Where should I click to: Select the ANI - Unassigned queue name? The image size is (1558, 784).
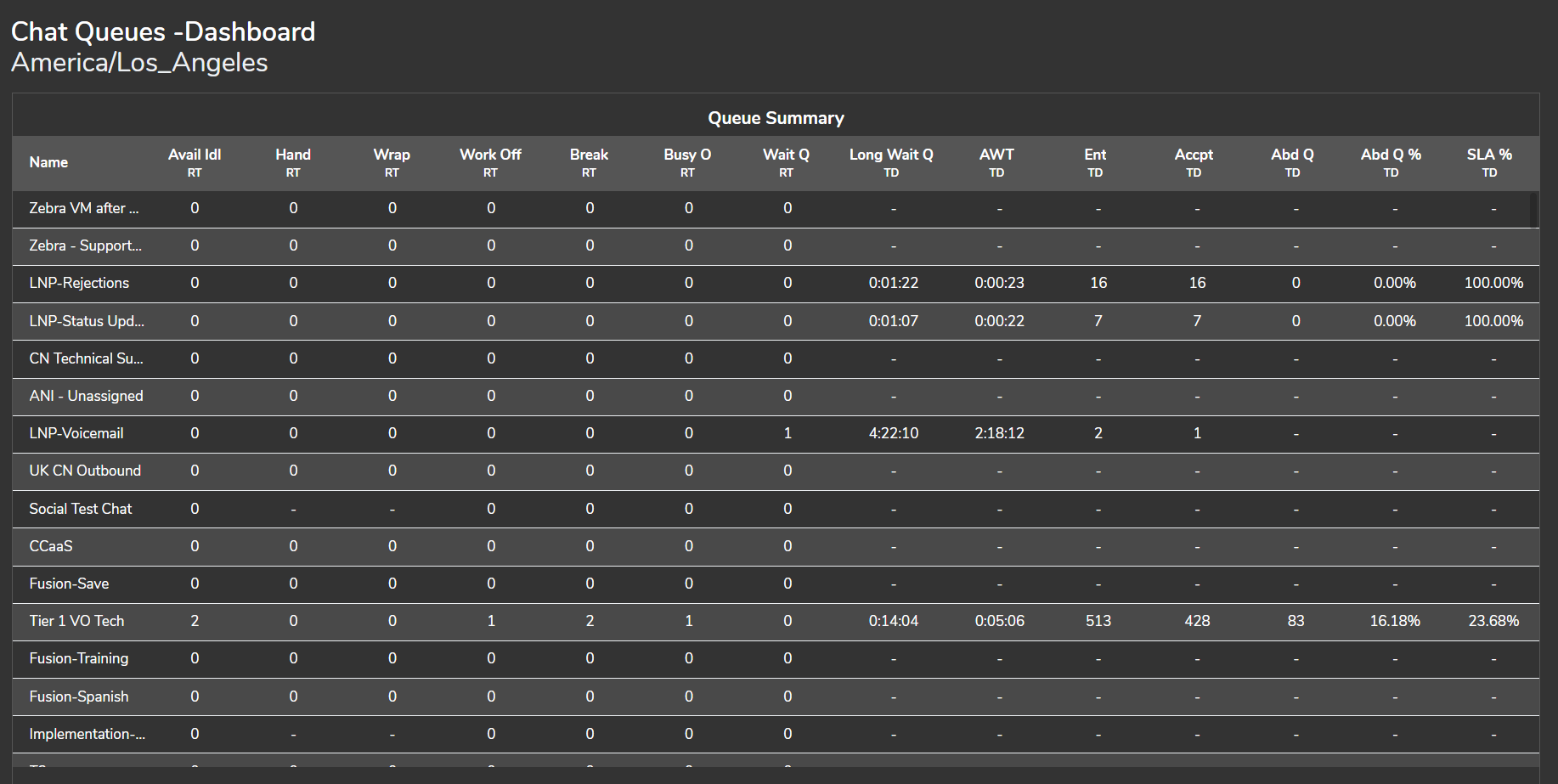click(86, 396)
